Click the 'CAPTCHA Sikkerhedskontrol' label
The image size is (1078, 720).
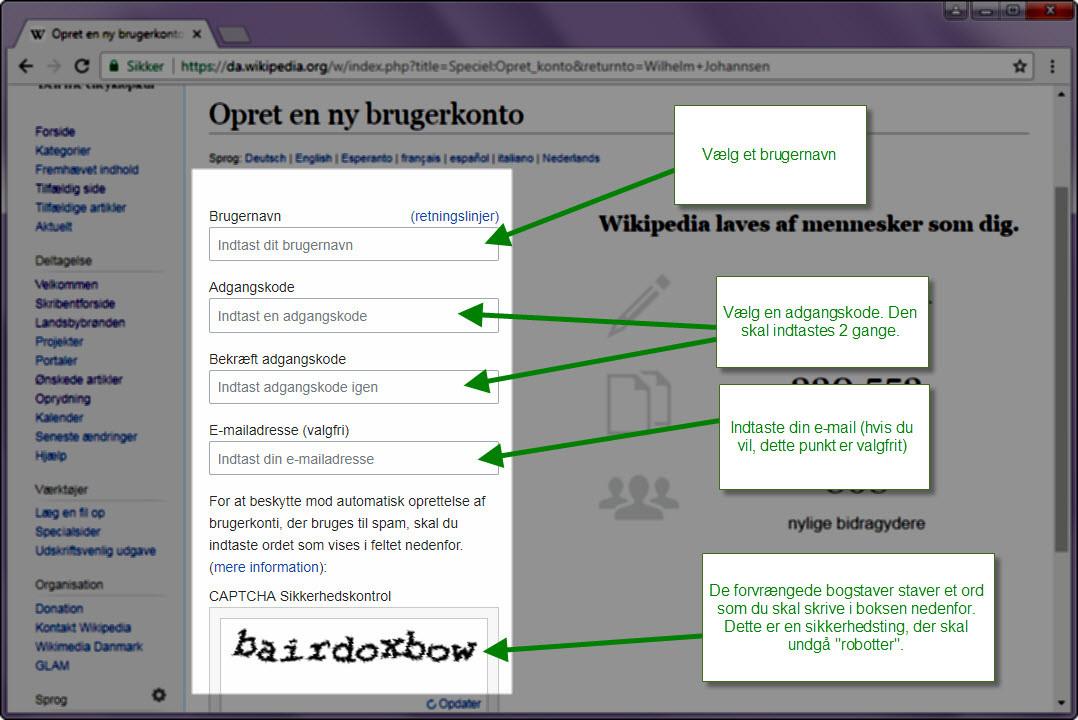[x=300, y=596]
